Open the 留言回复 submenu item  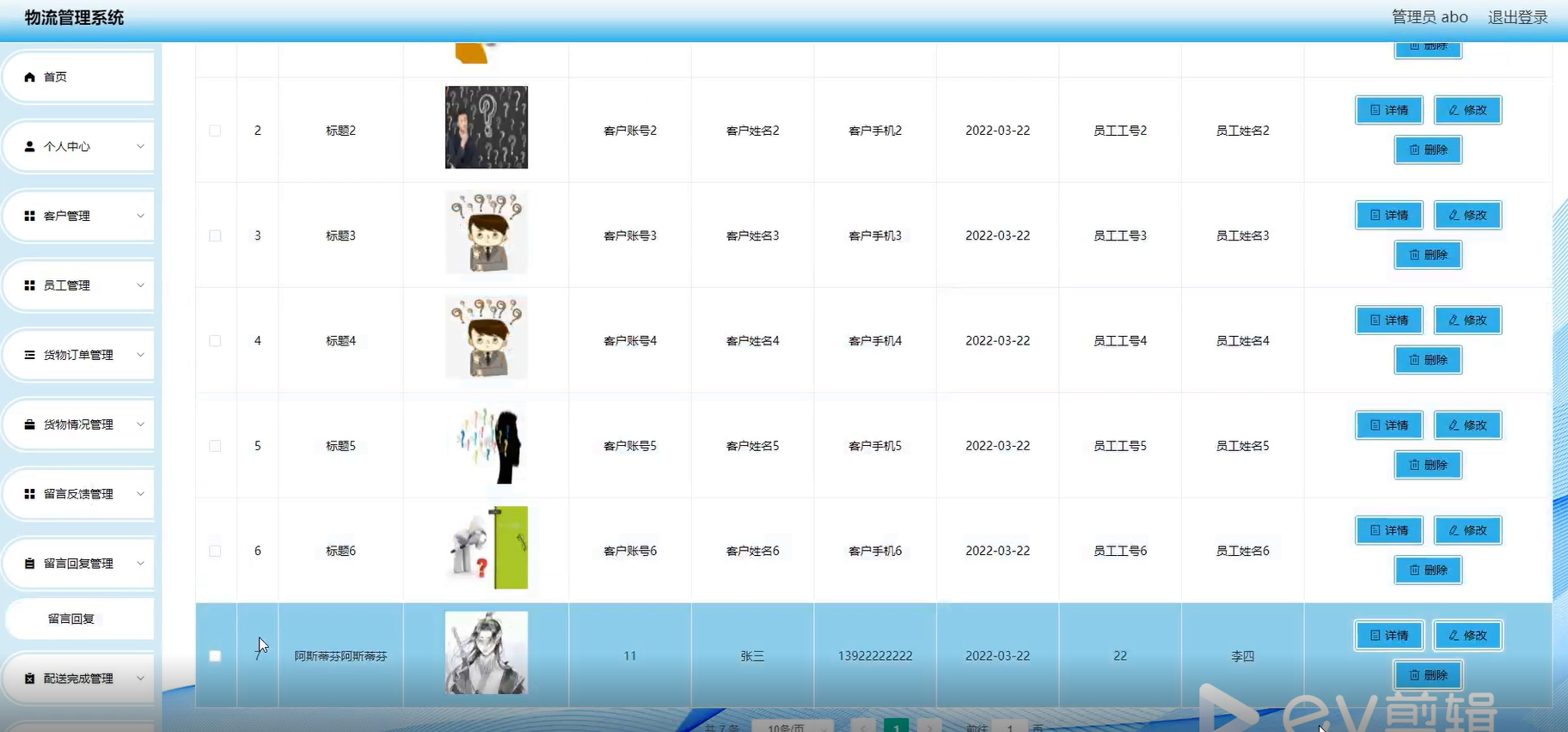tap(71, 619)
